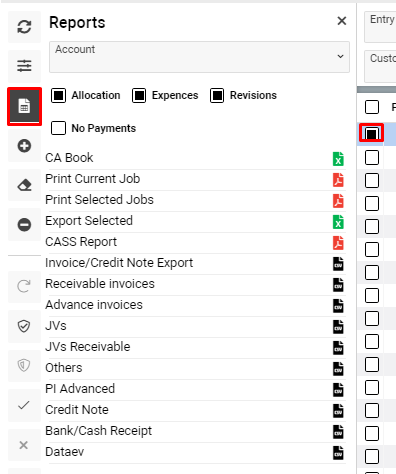Screen dimensions: 396x474
Task: Click the minus circle remove icon
Action: pos(24,225)
